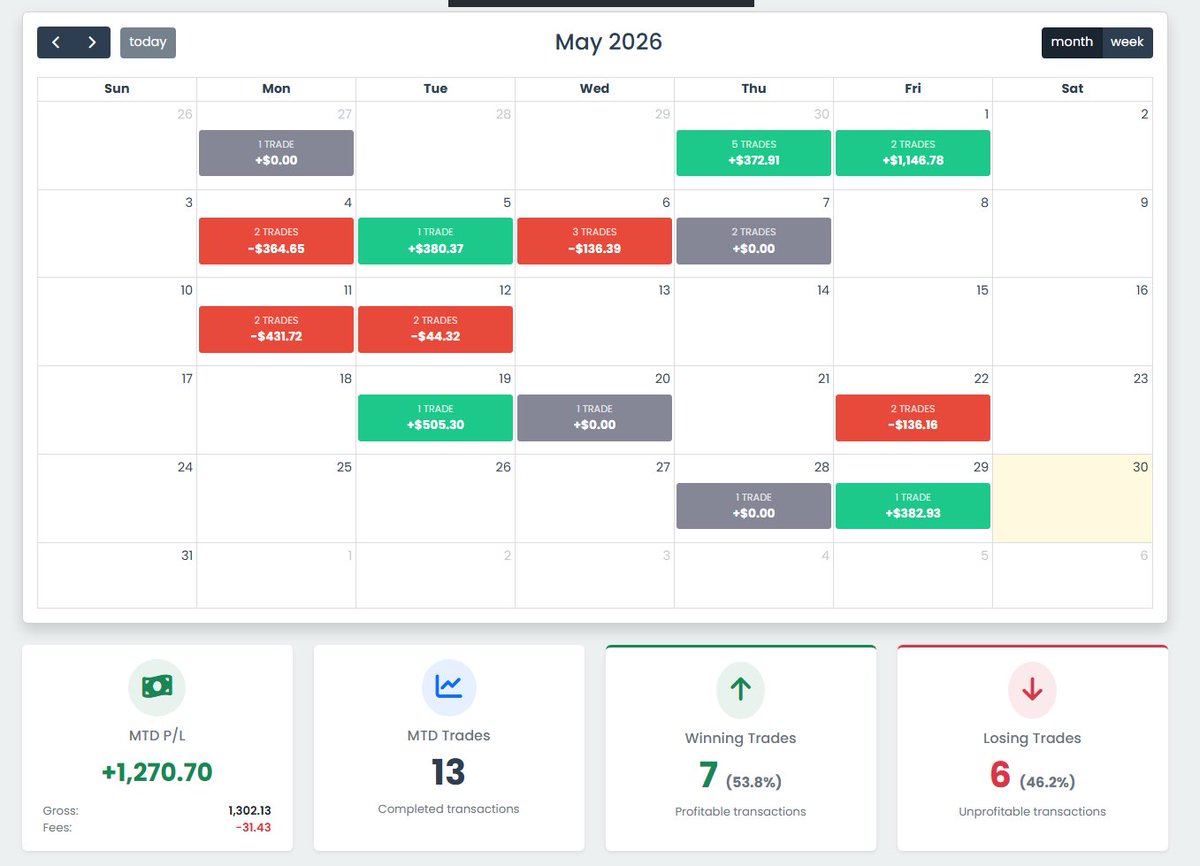Click the May 2026 calendar title

(609, 42)
